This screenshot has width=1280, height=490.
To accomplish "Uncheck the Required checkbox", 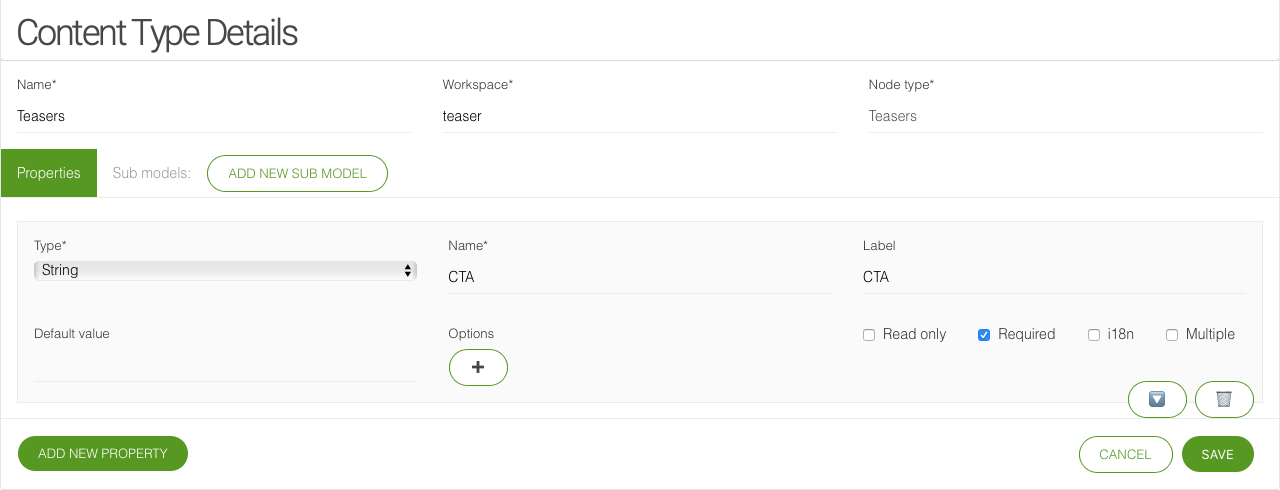I will 984,335.
